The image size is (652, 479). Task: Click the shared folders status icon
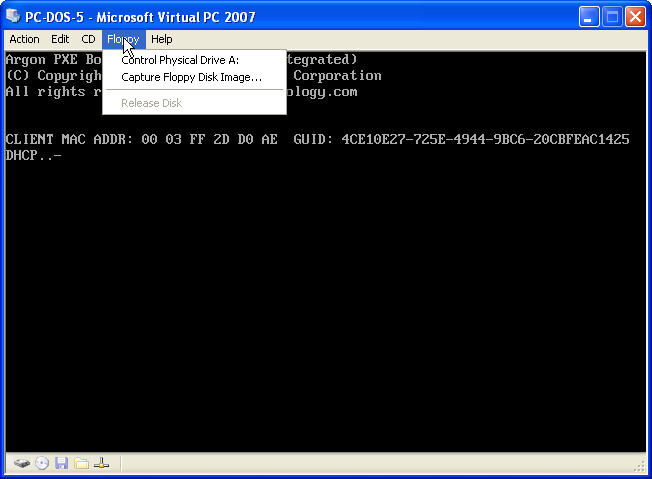coord(82,463)
